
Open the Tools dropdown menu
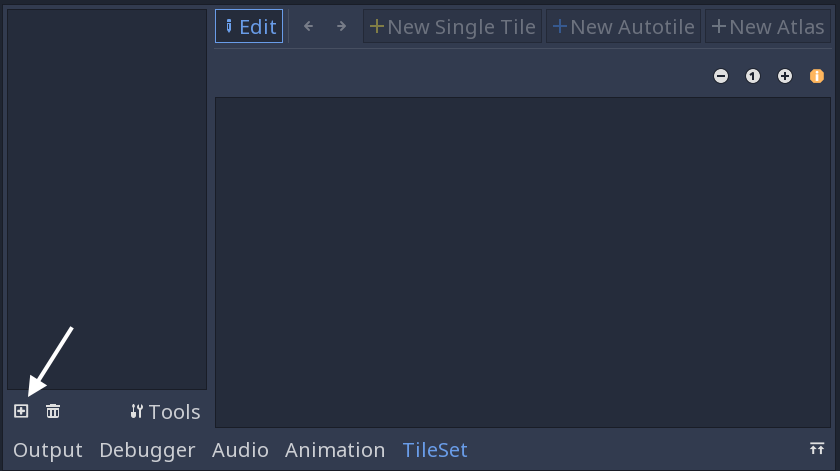tap(165, 412)
